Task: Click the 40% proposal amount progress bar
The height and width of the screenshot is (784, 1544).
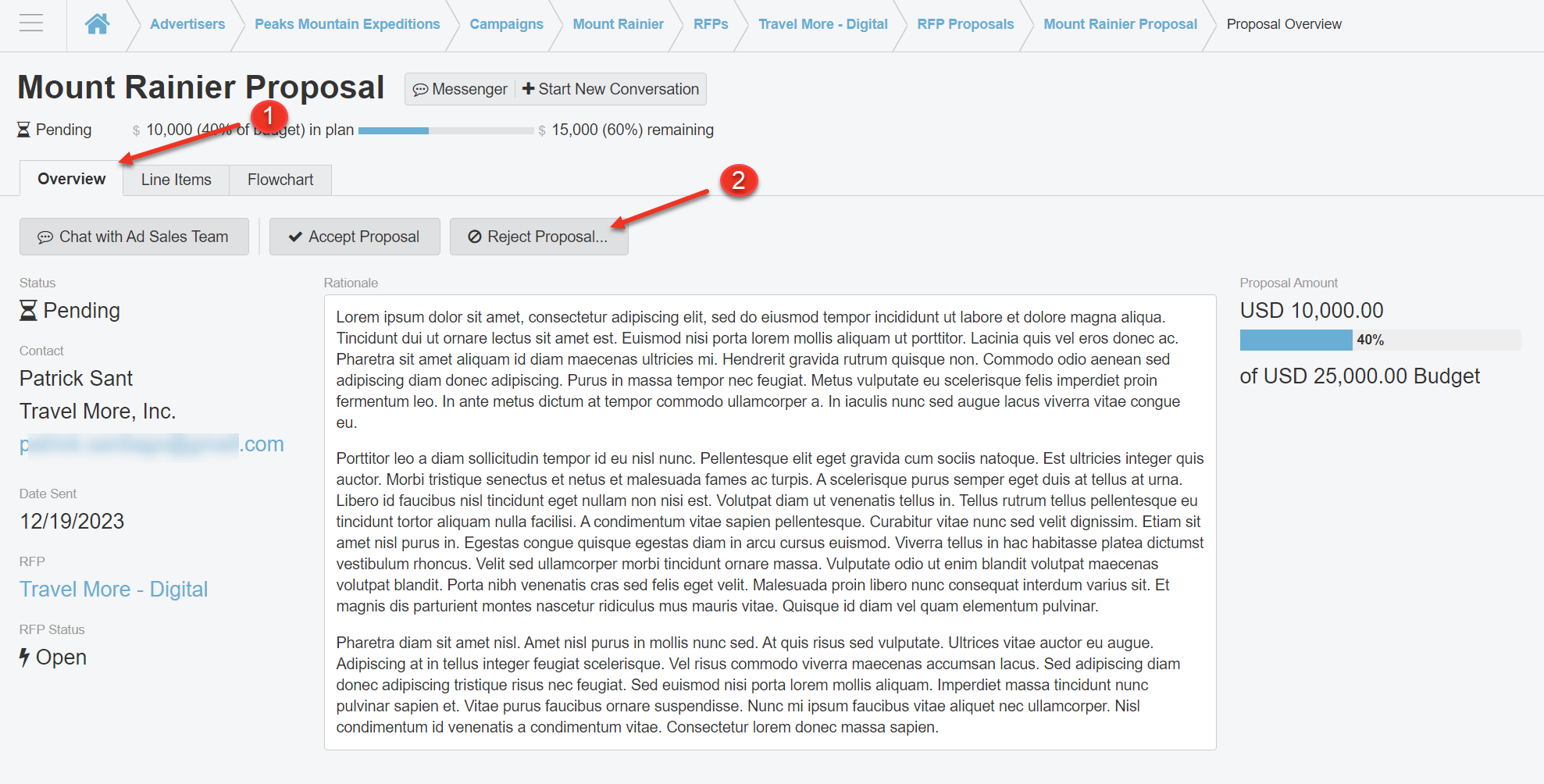Action: 1379,340
